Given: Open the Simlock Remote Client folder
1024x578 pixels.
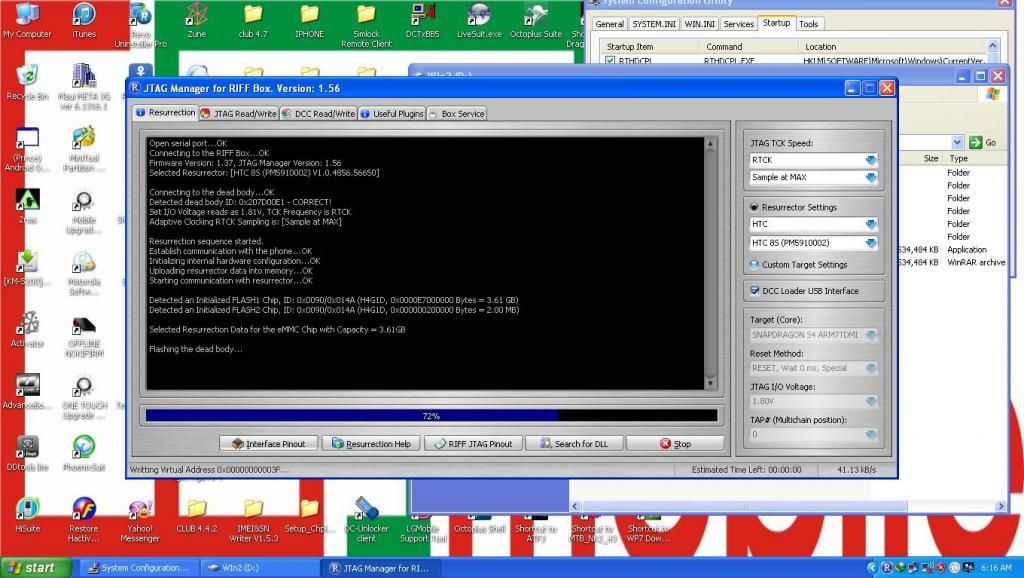Looking at the screenshot, I should tap(366, 25).
